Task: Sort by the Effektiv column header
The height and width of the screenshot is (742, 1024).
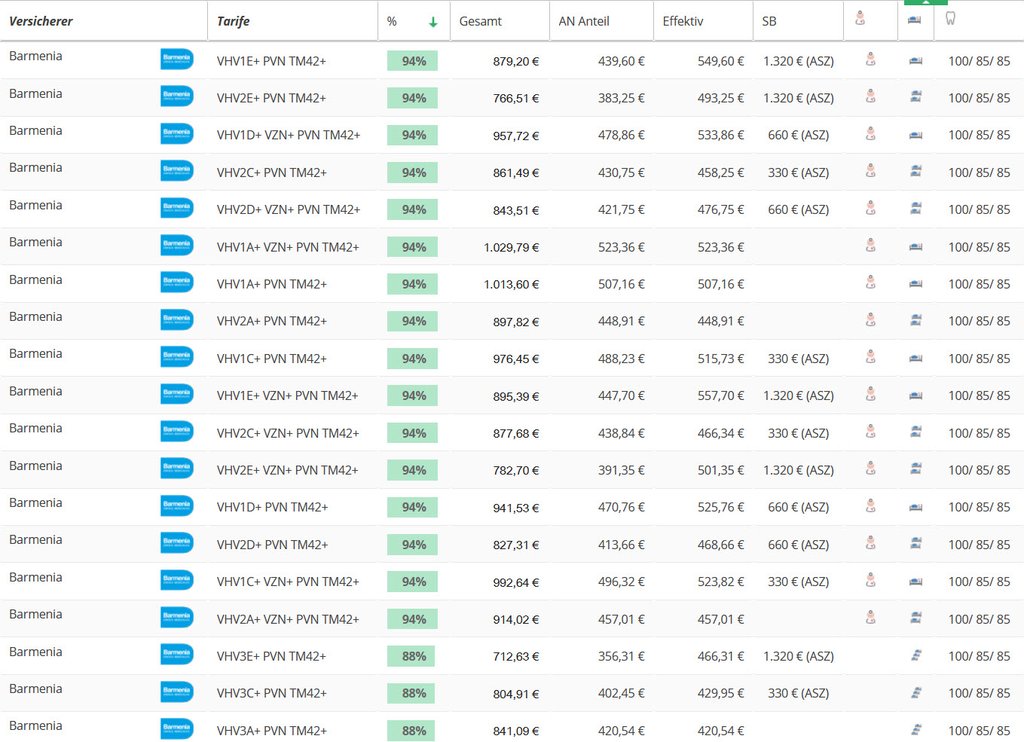Action: 683,21
